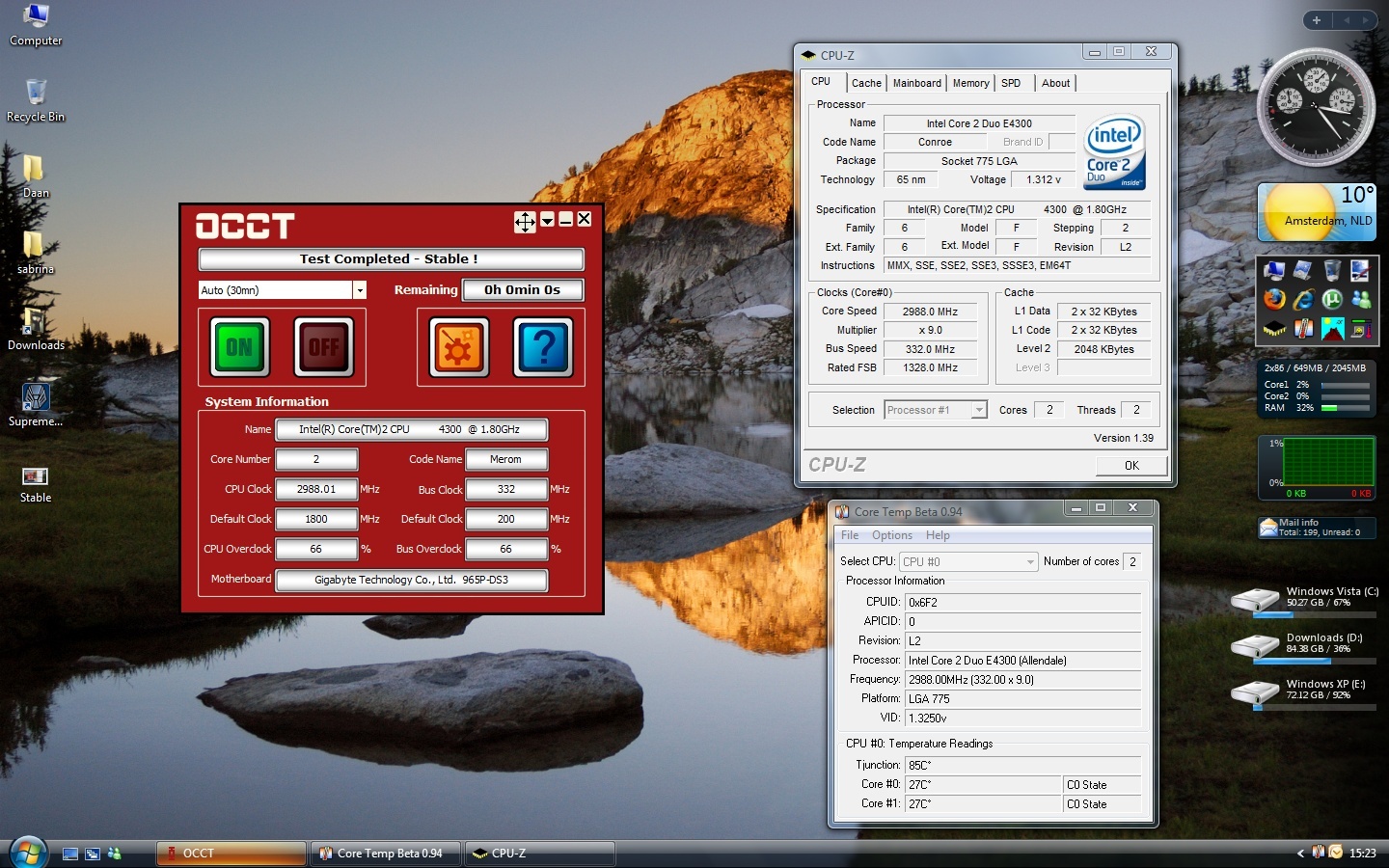The image size is (1389, 868).
Task: Click OCCT taskbar button
Action: point(231,854)
